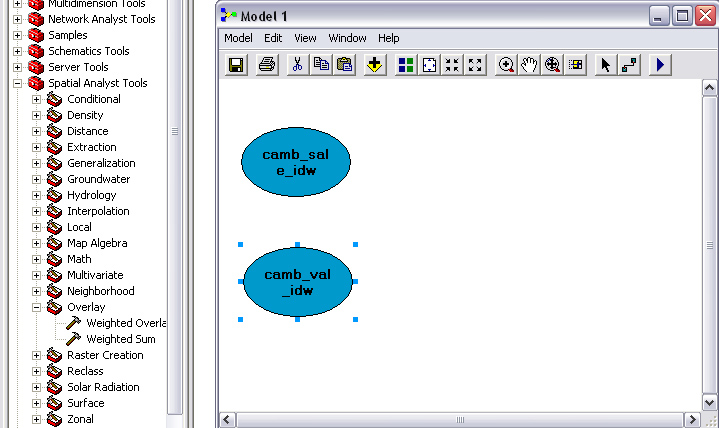
Task: Click the Overlay toolset icon
Action: click(55, 307)
